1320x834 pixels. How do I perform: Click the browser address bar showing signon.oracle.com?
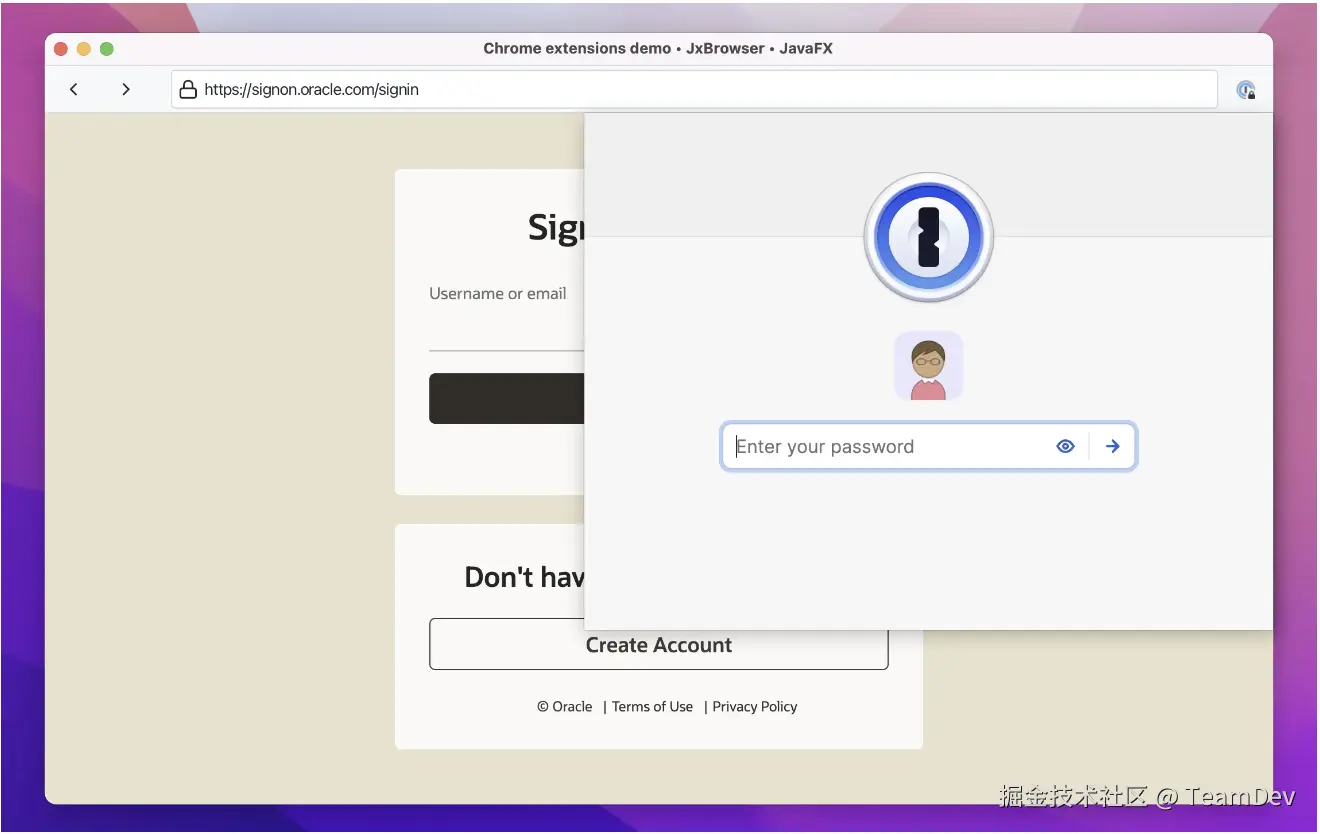pos(400,89)
